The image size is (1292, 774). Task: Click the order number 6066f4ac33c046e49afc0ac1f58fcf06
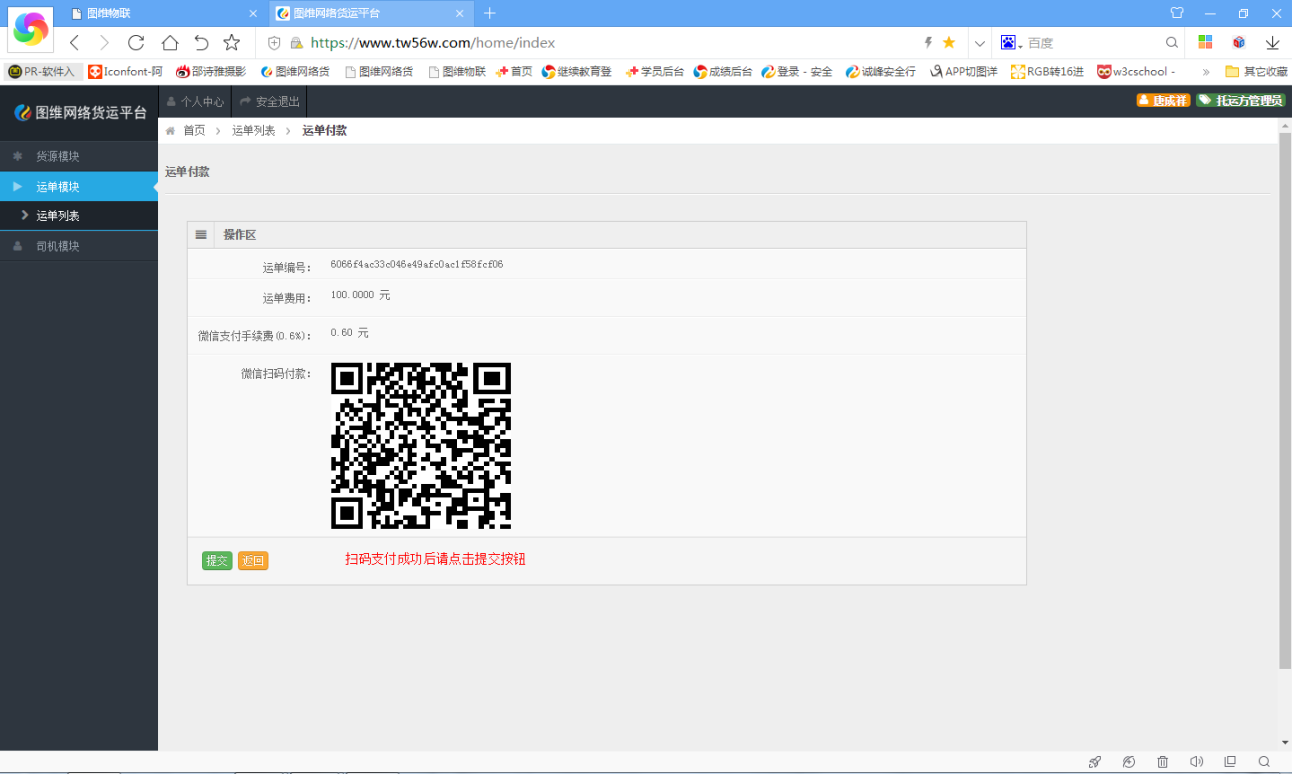(x=417, y=265)
